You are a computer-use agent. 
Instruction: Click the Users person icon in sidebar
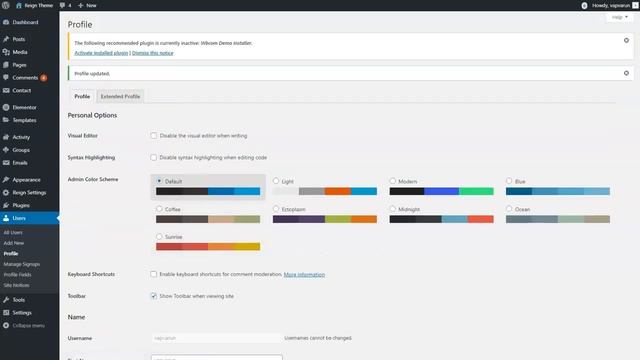[6, 218]
